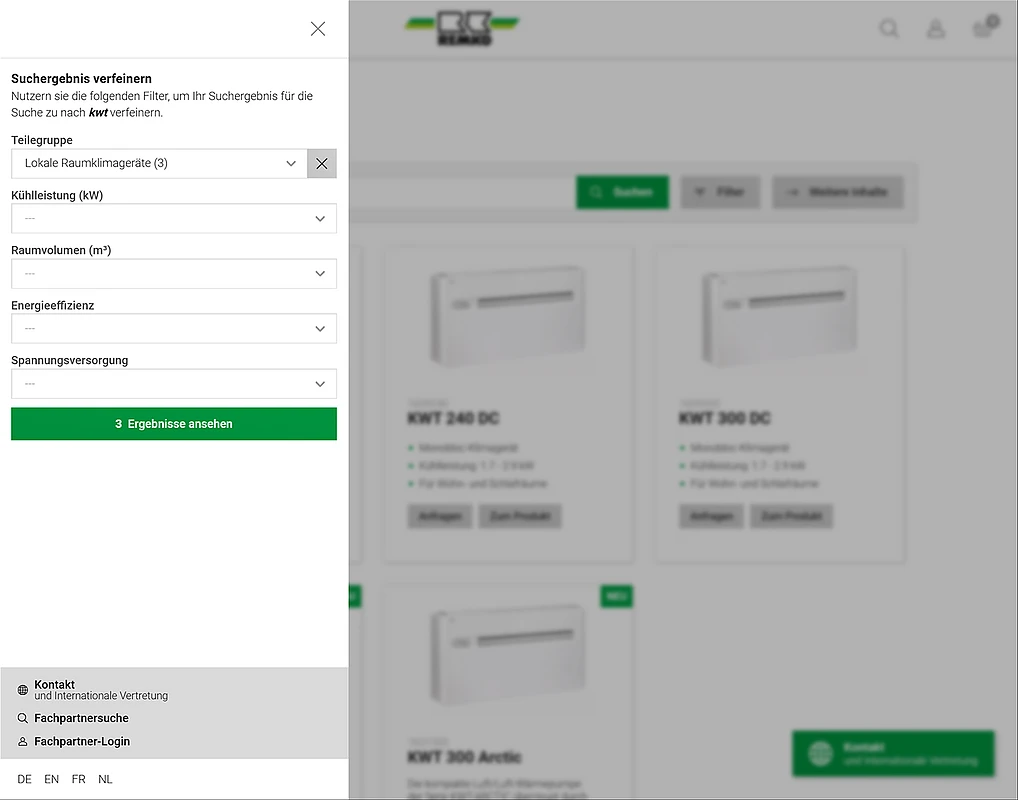This screenshot has width=1018, height=800.
Task: Open Kontakt und Internationale Vertretung link
Action: point(100,690)
